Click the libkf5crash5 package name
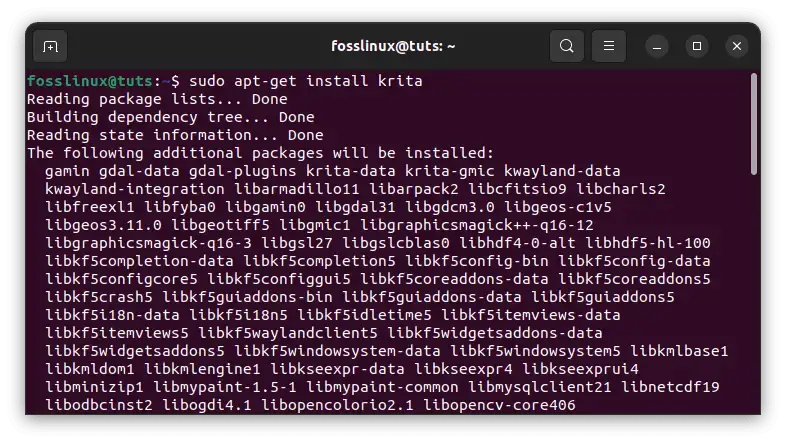This screenshot has width=786, height=443. click(99, 297)
